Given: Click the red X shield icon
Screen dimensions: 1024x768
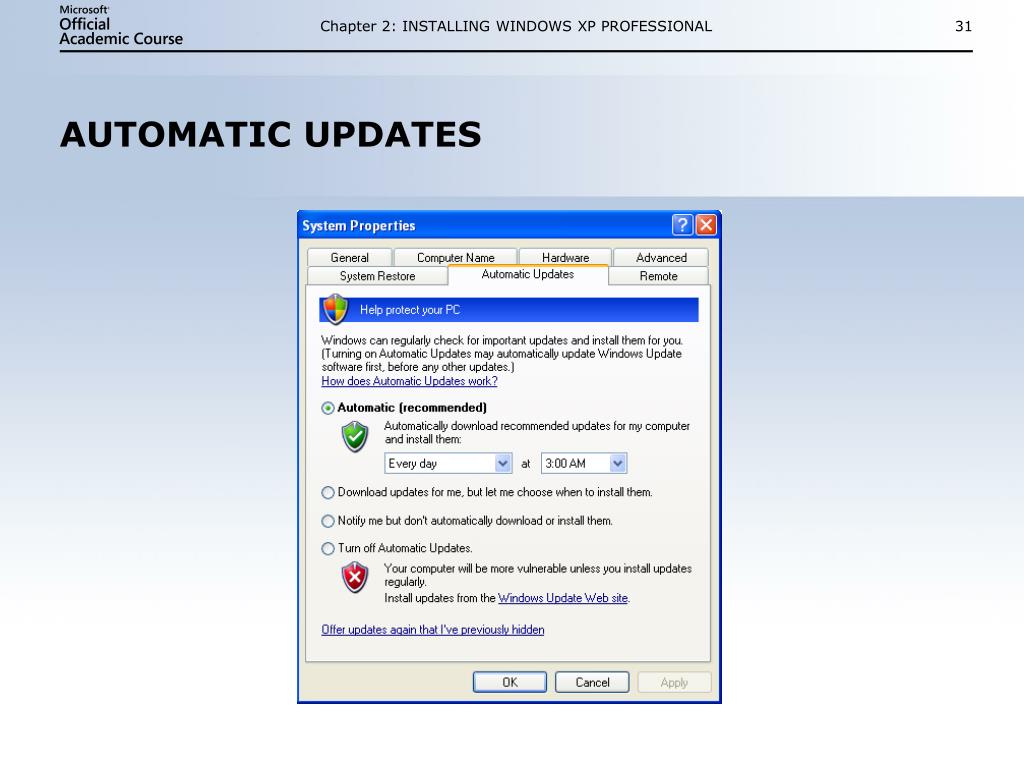Looking at the screenshot, I should pyautogui.click(x=355, y=577).
